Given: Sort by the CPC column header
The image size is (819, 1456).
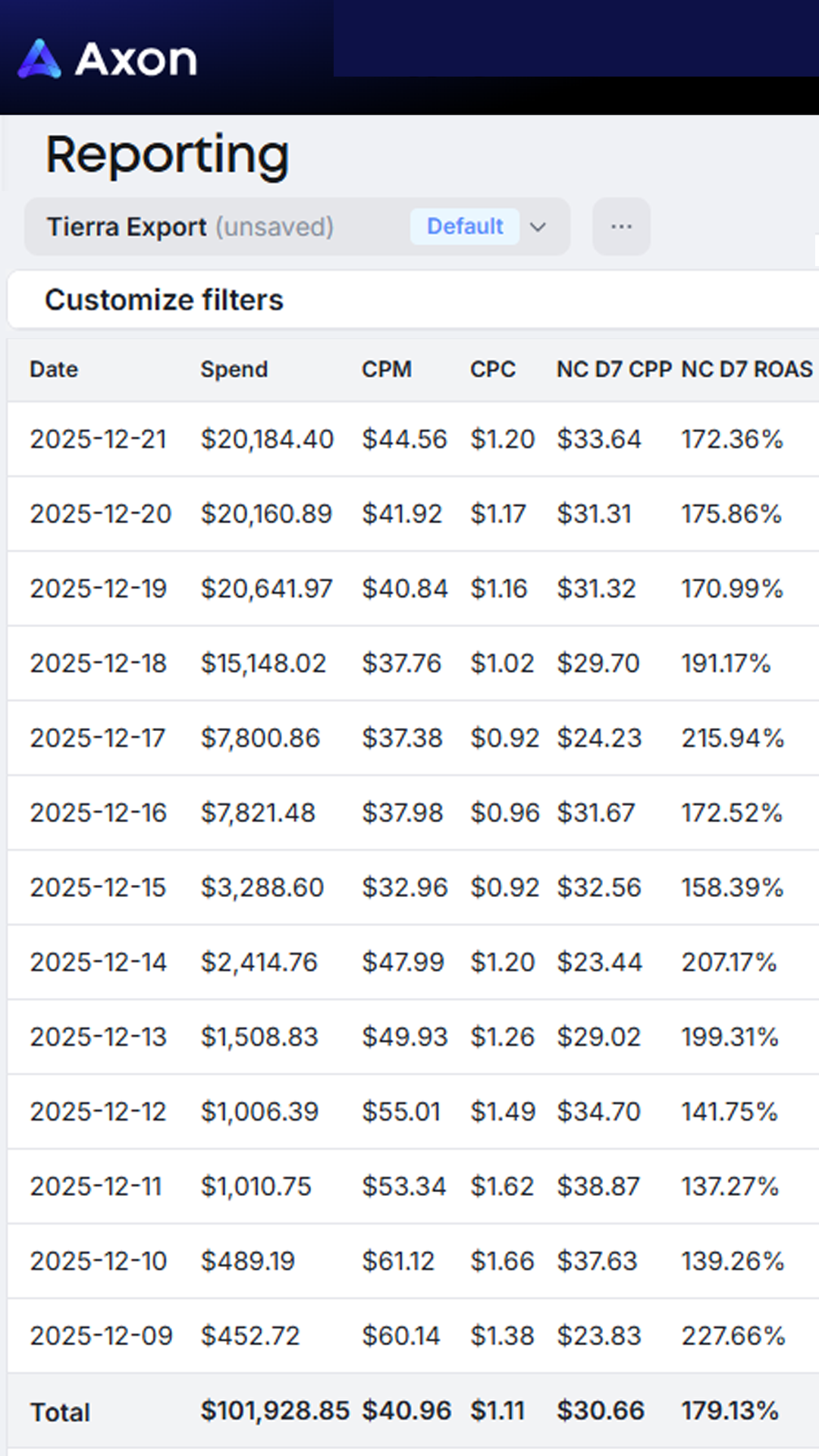Looking at the screenshot, I should pyautogui.click(x=492, y=369).
